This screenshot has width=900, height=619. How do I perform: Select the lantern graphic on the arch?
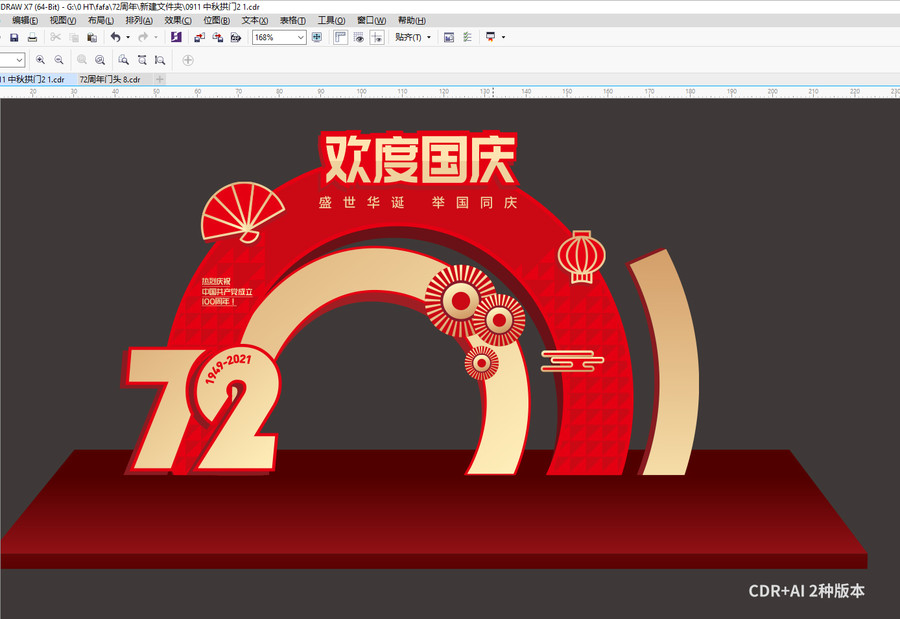[581, 257]
